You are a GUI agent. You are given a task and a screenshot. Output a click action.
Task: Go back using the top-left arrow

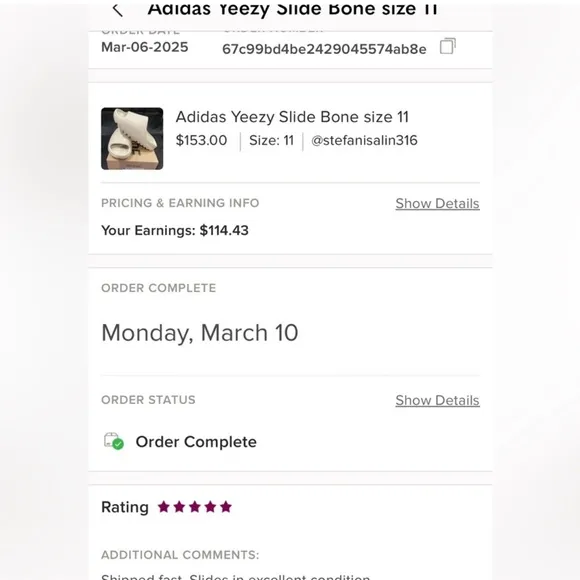tap(118, 10)
